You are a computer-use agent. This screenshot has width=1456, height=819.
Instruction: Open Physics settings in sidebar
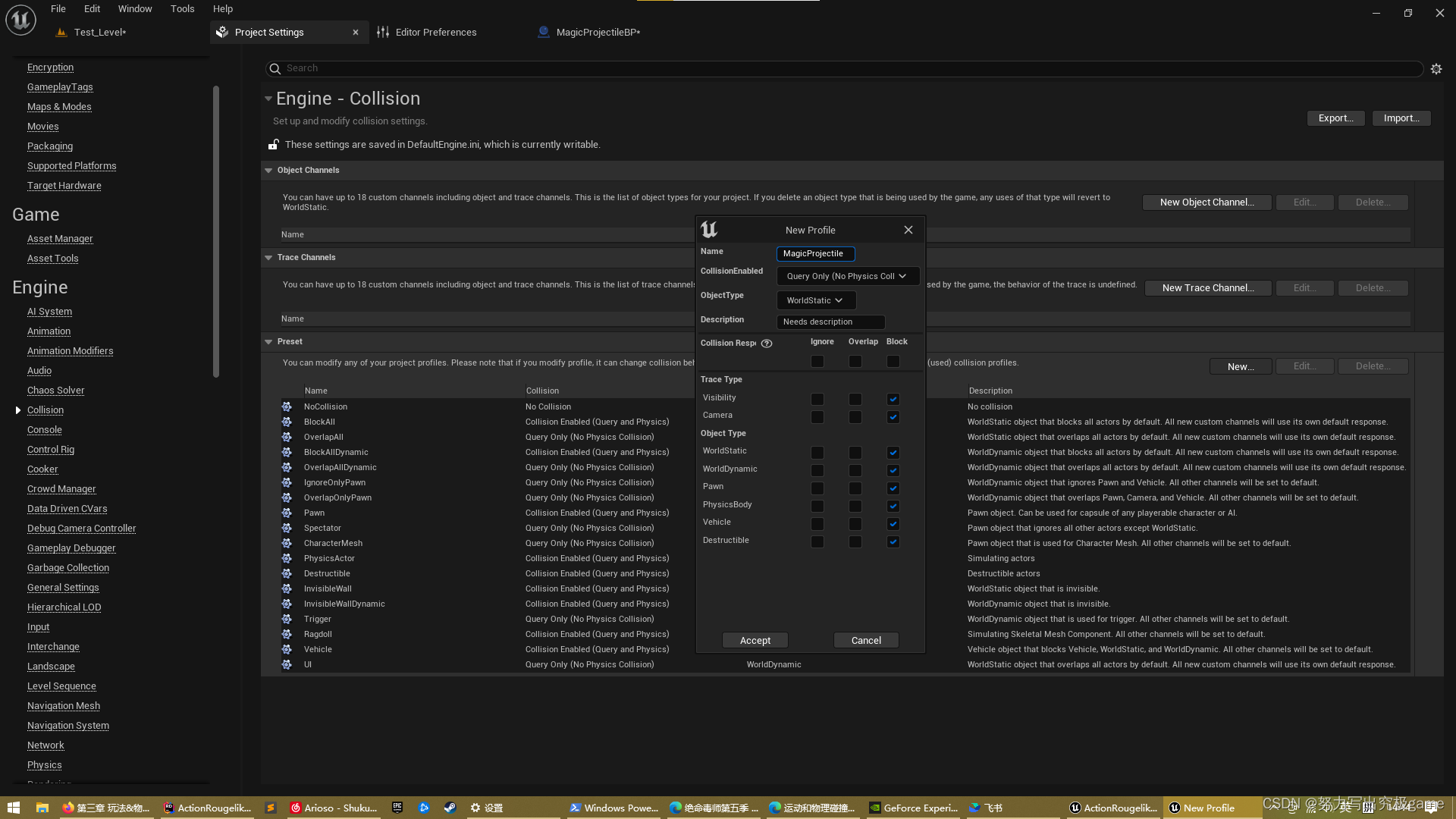pos(45,765)
